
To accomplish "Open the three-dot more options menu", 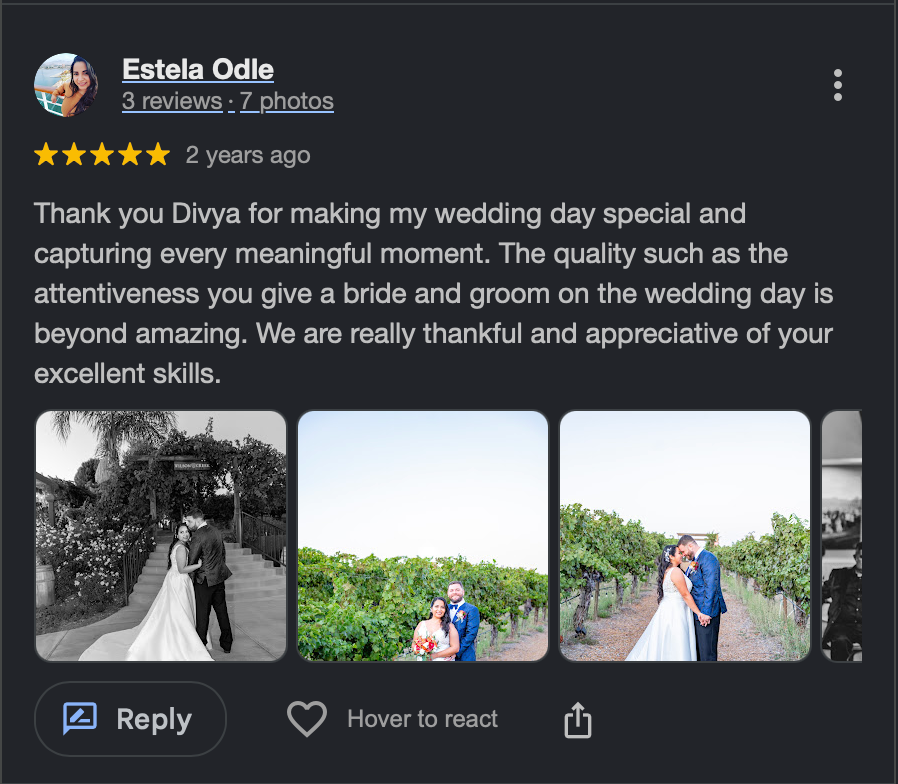I will coord(837,85).
